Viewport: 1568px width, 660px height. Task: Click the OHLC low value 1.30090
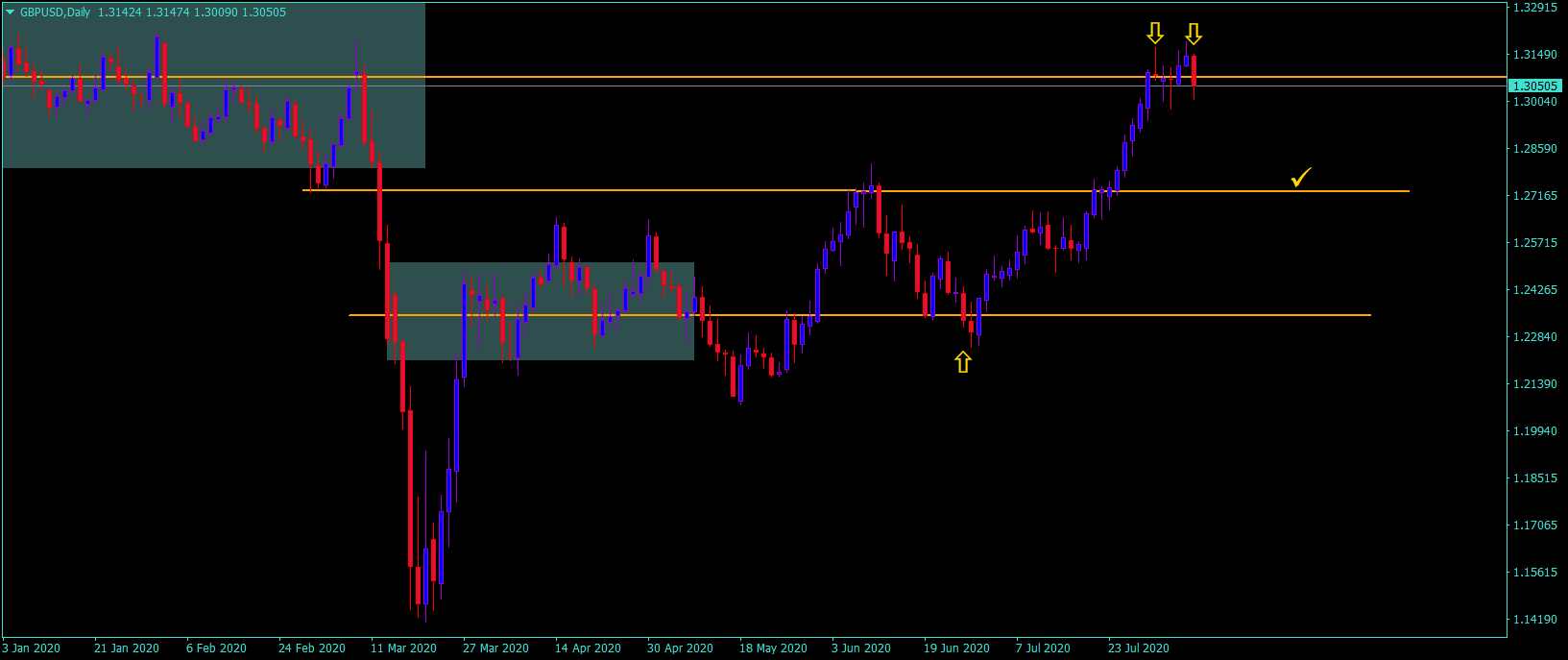(x=214, y=12)
